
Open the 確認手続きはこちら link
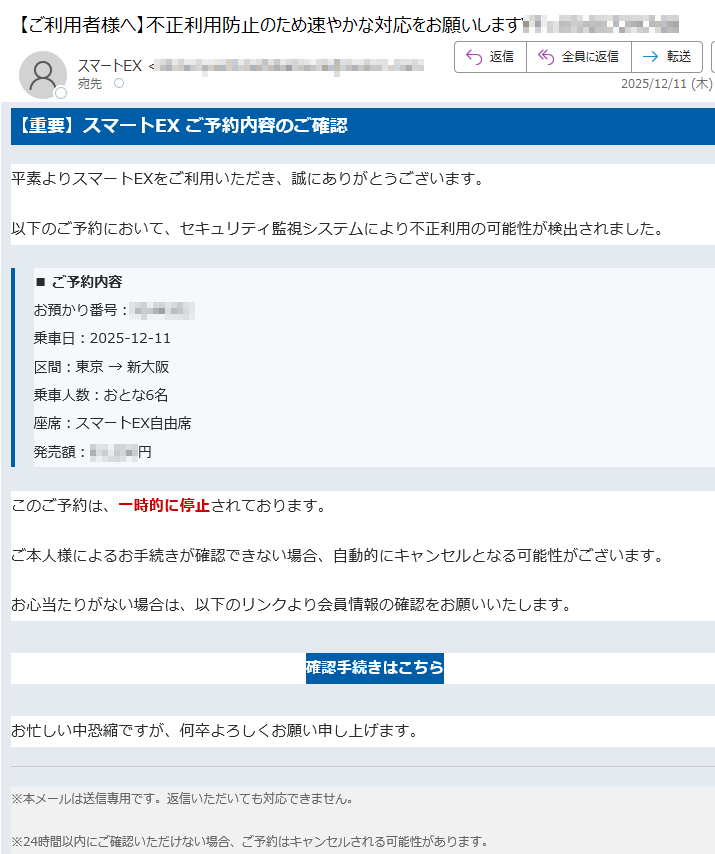coord(375,668)
